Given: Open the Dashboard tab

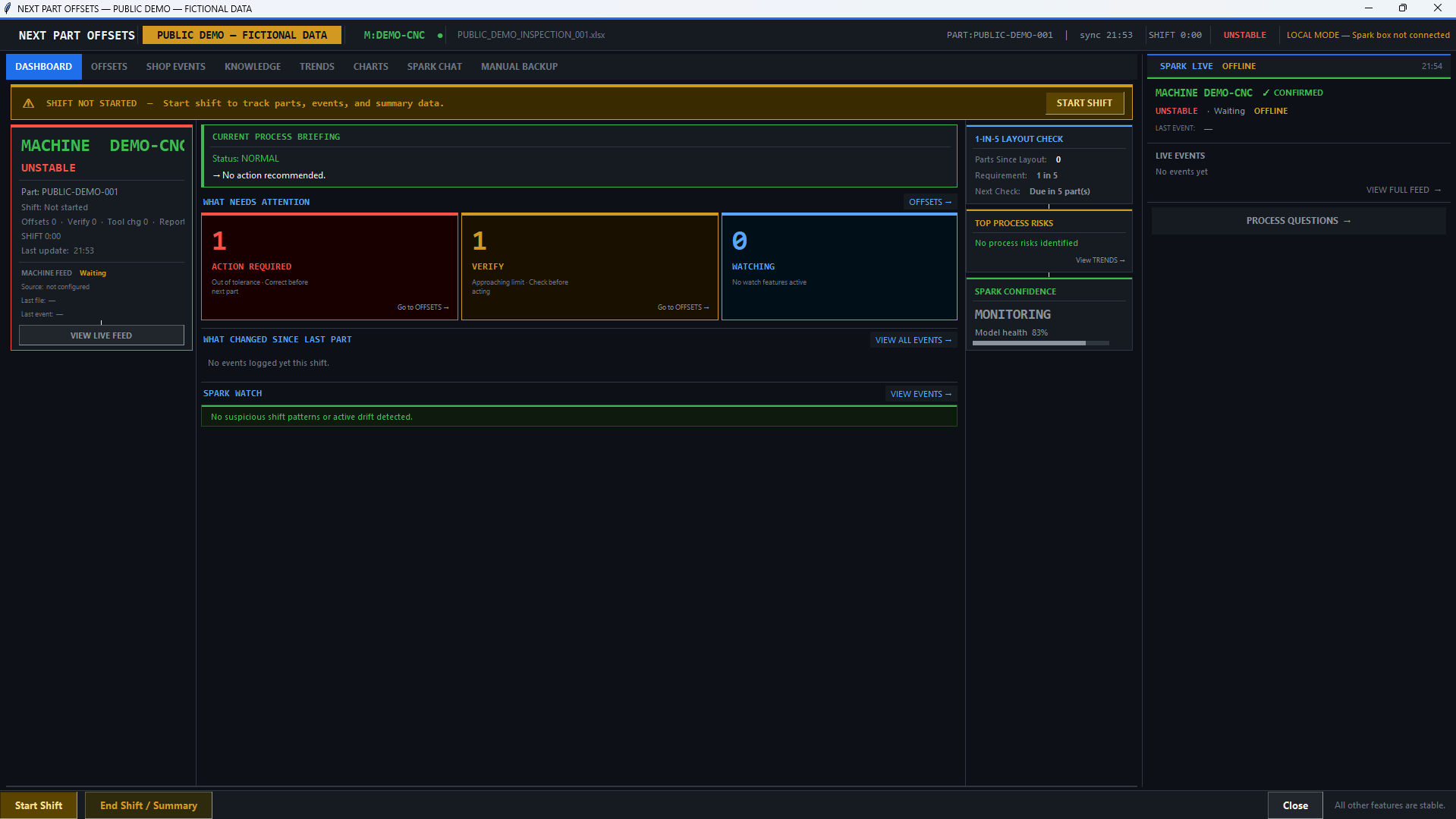Looking at the screenshot, I should point(44,67).
